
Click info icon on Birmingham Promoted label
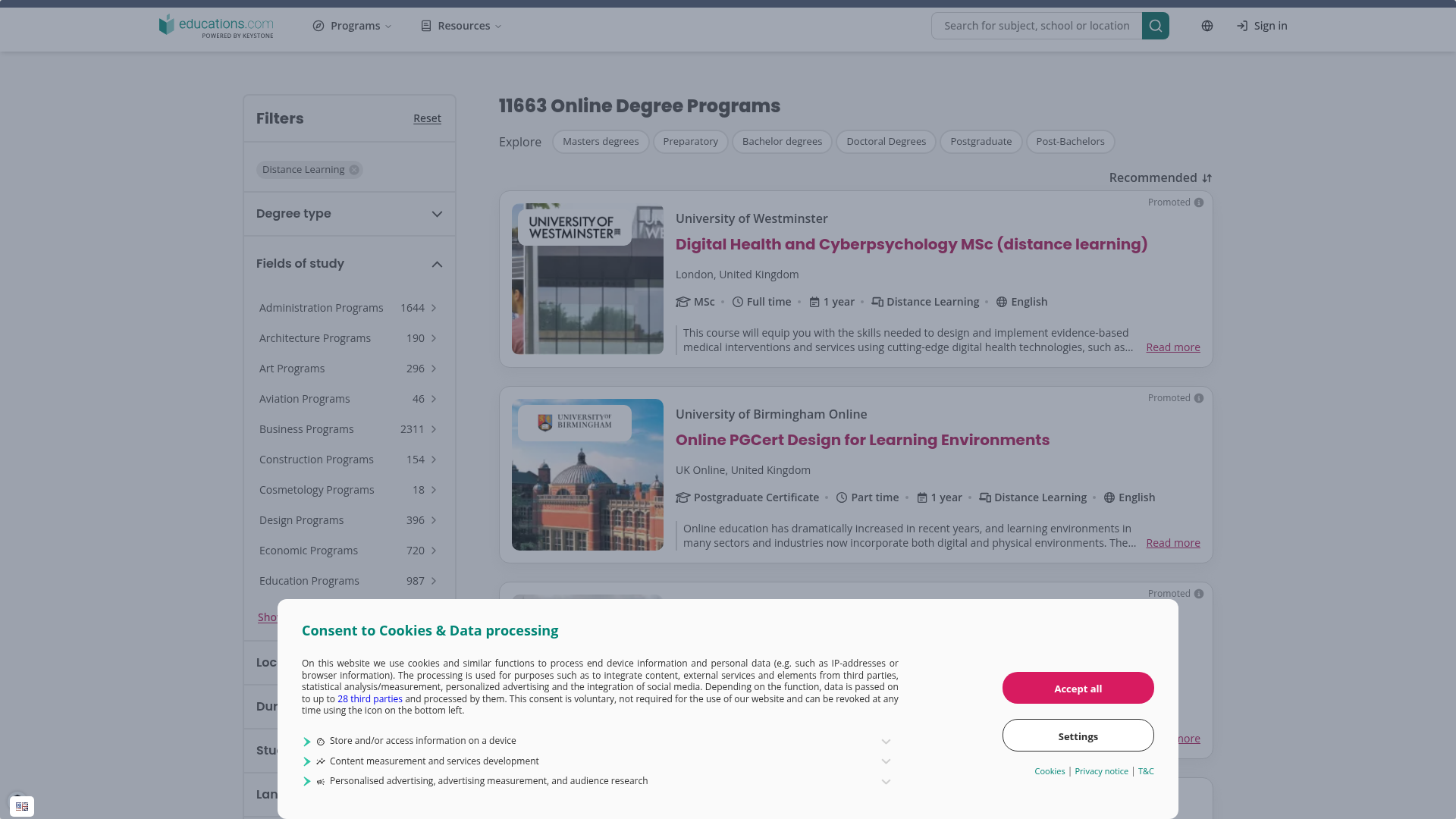pos(1199,398)
